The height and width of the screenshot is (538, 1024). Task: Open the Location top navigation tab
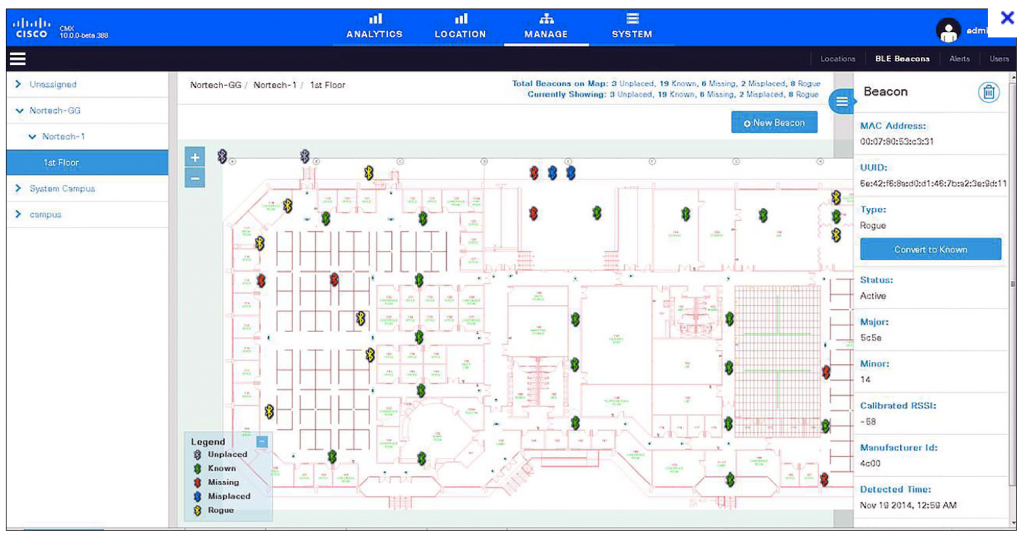[x=460, y=26]
